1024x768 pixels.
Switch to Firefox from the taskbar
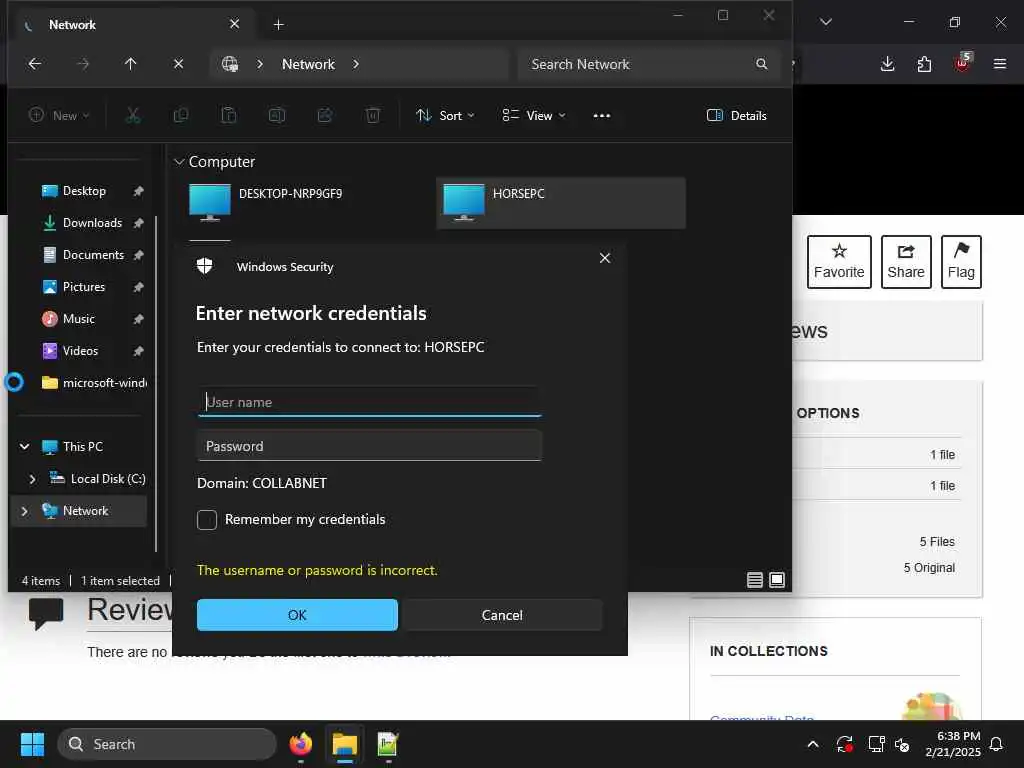(301, 744)
